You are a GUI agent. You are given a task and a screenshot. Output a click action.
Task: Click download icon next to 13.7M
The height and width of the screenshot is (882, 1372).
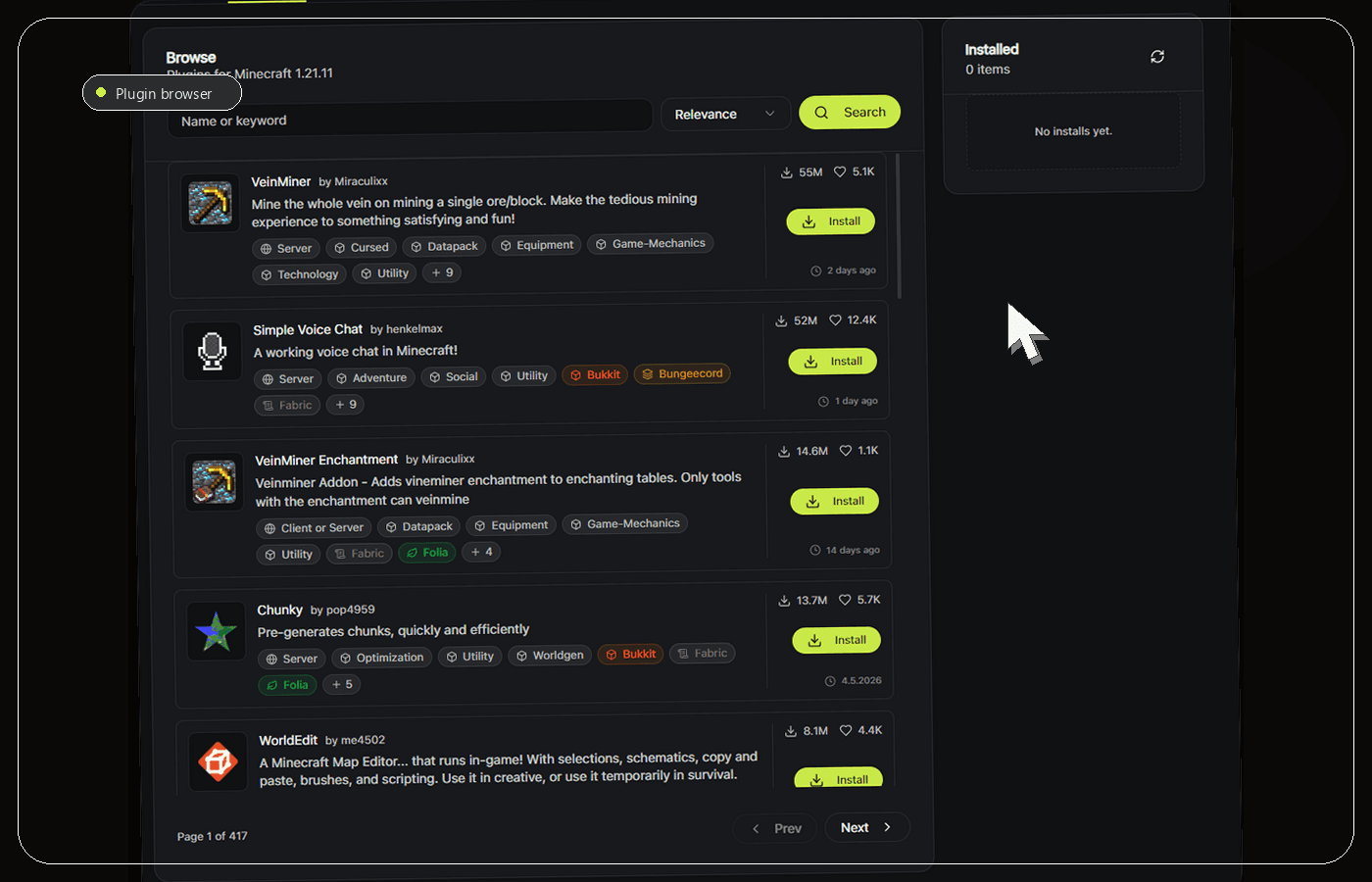click(784, 601)
